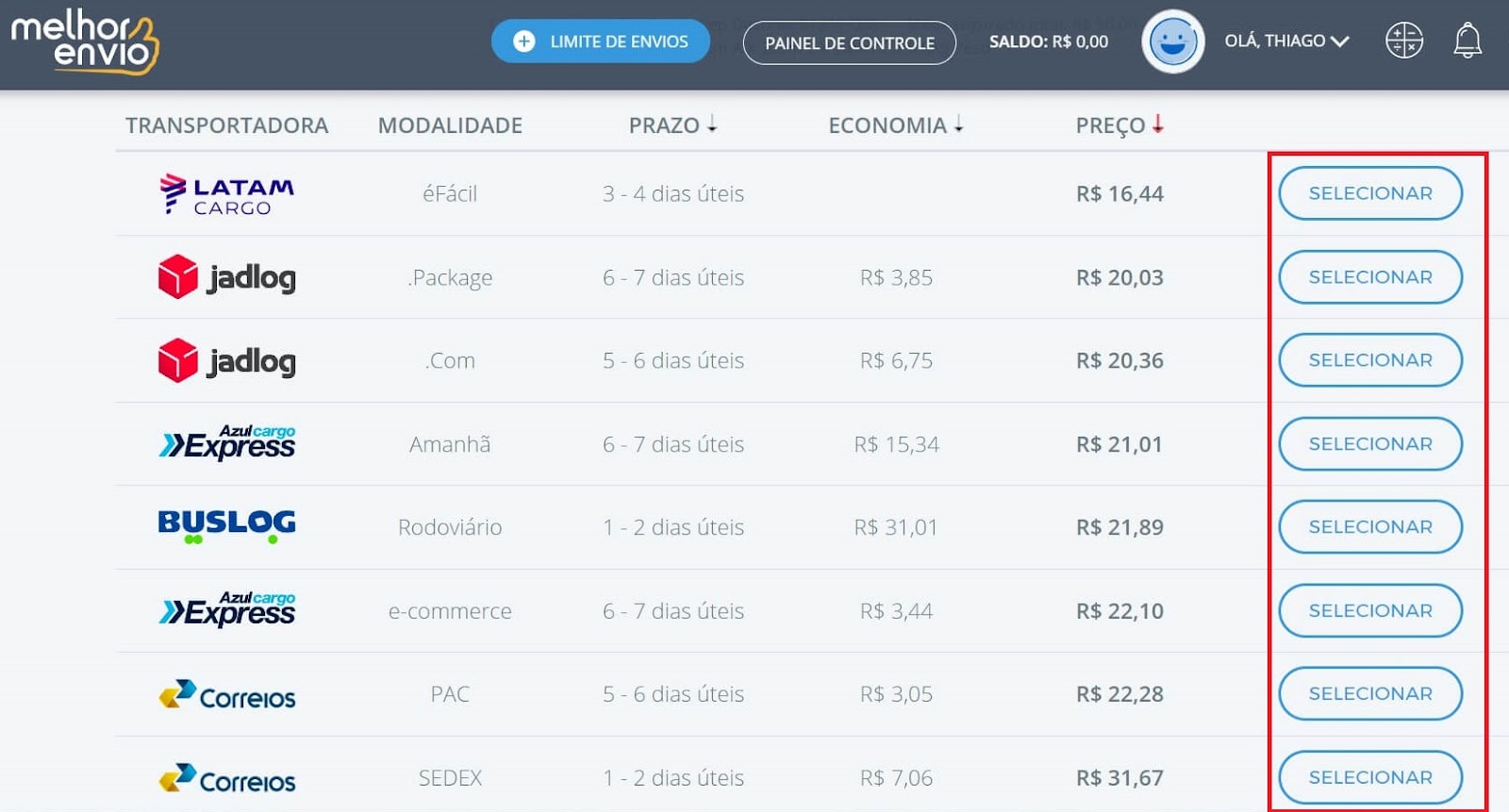This screenshot has width=1509, height=812.
Task: Sort results by Prazo column
Action: tap(672, 124)
